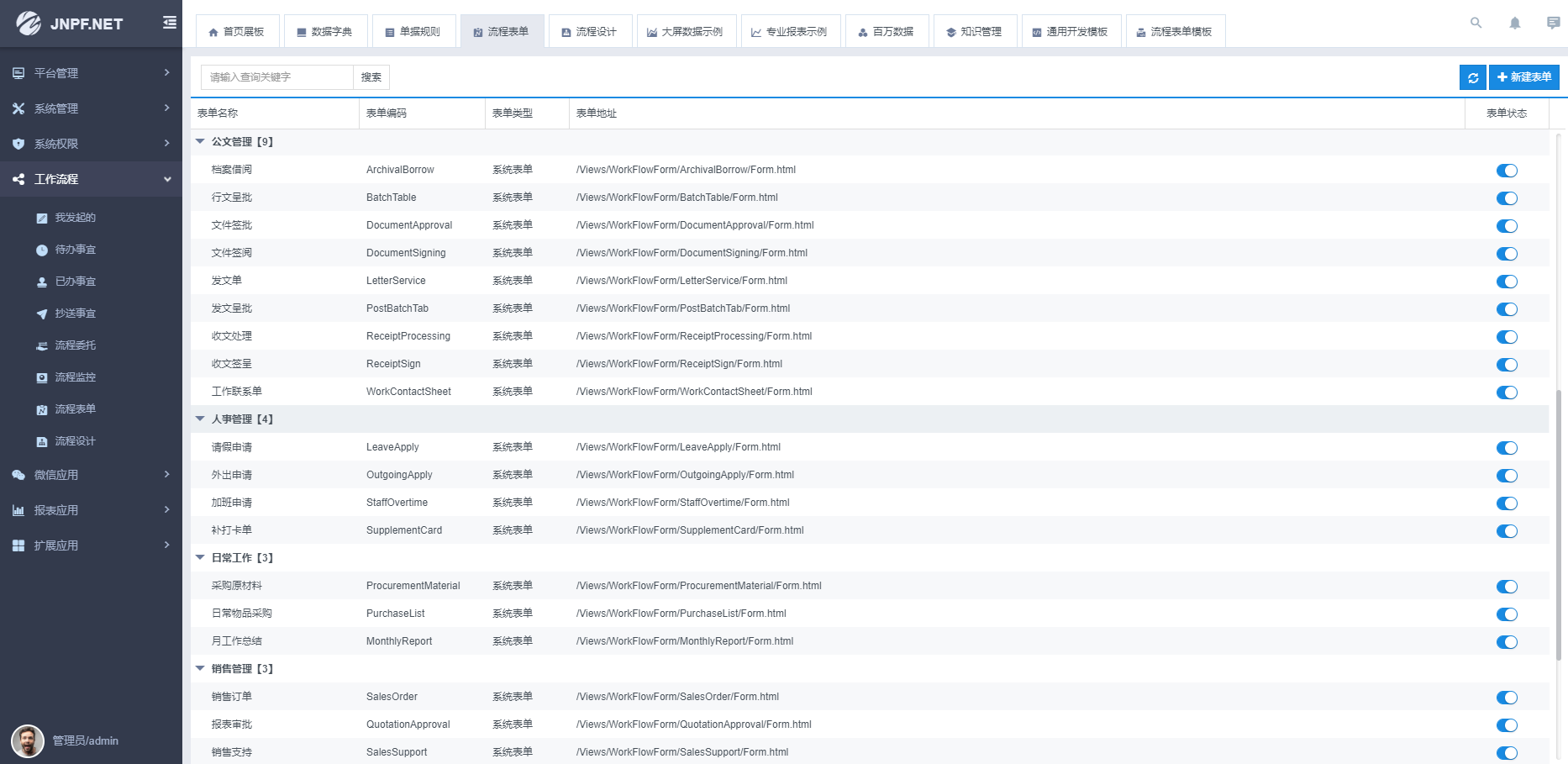Click the 百万数据 tab icon
This screenshot has height=764, width=1568.
[863, 32]
